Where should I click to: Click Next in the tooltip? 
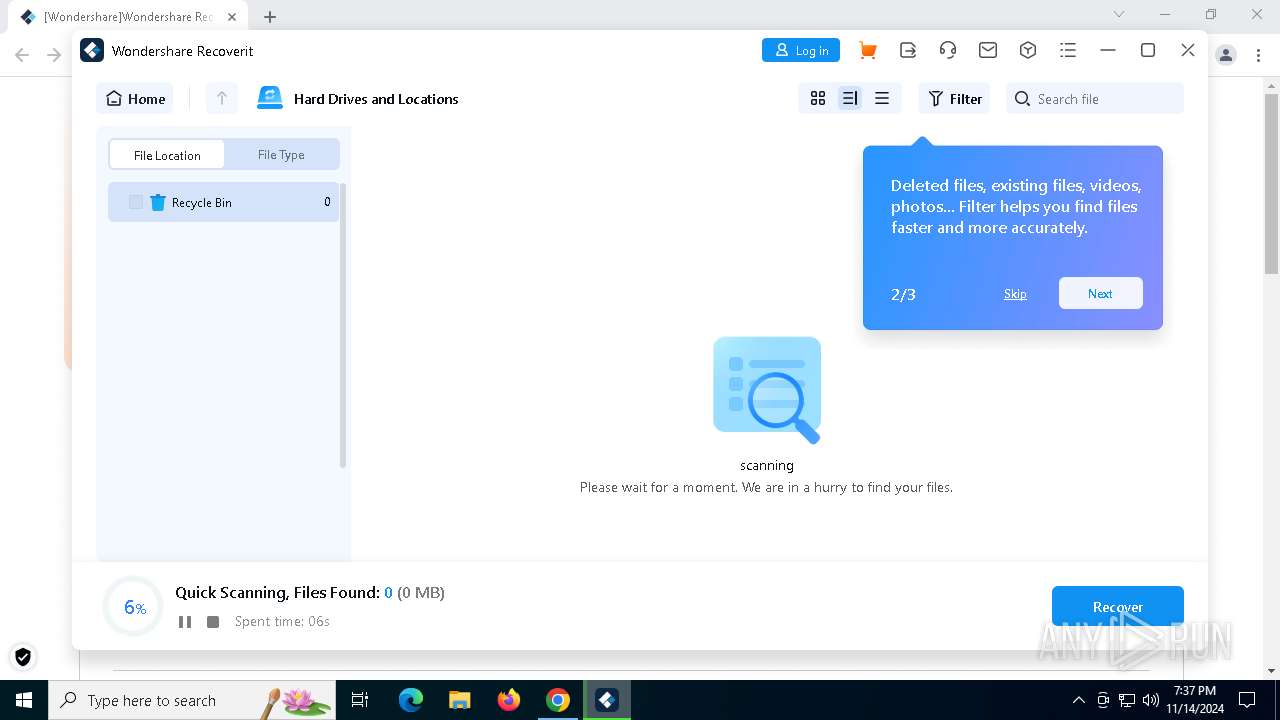pyautogui.click(x=1100, y=293)
